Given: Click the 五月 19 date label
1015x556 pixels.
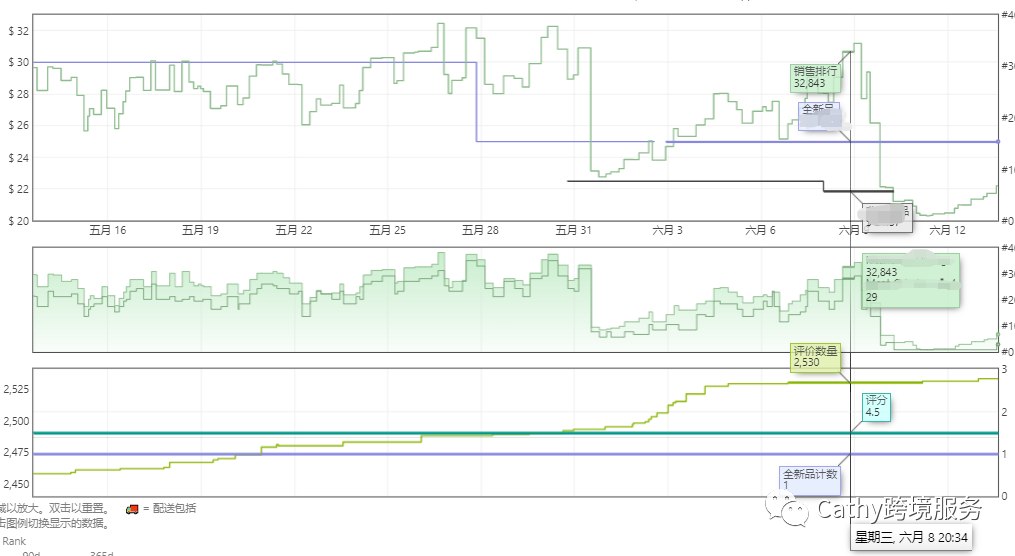Looking at the screenshot, I should pos(200,230).
